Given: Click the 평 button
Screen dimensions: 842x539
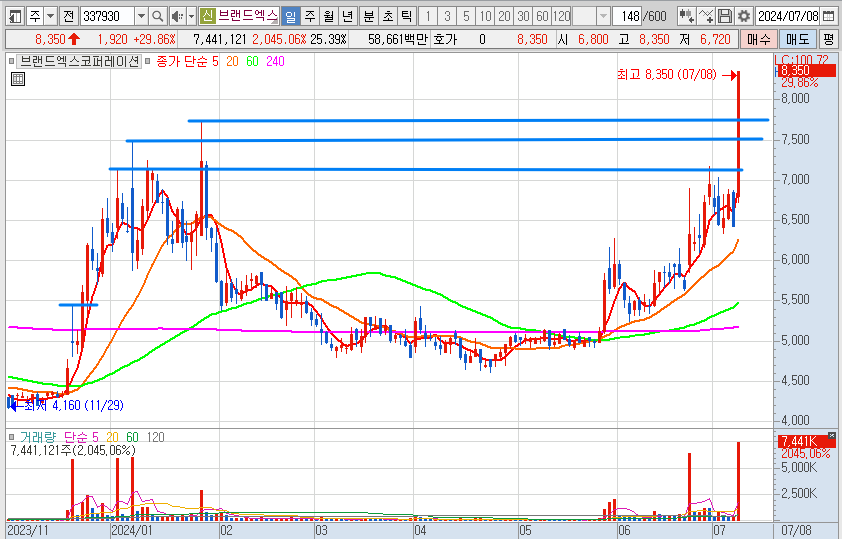Looking at the screenshot, I should pos(829,39).
